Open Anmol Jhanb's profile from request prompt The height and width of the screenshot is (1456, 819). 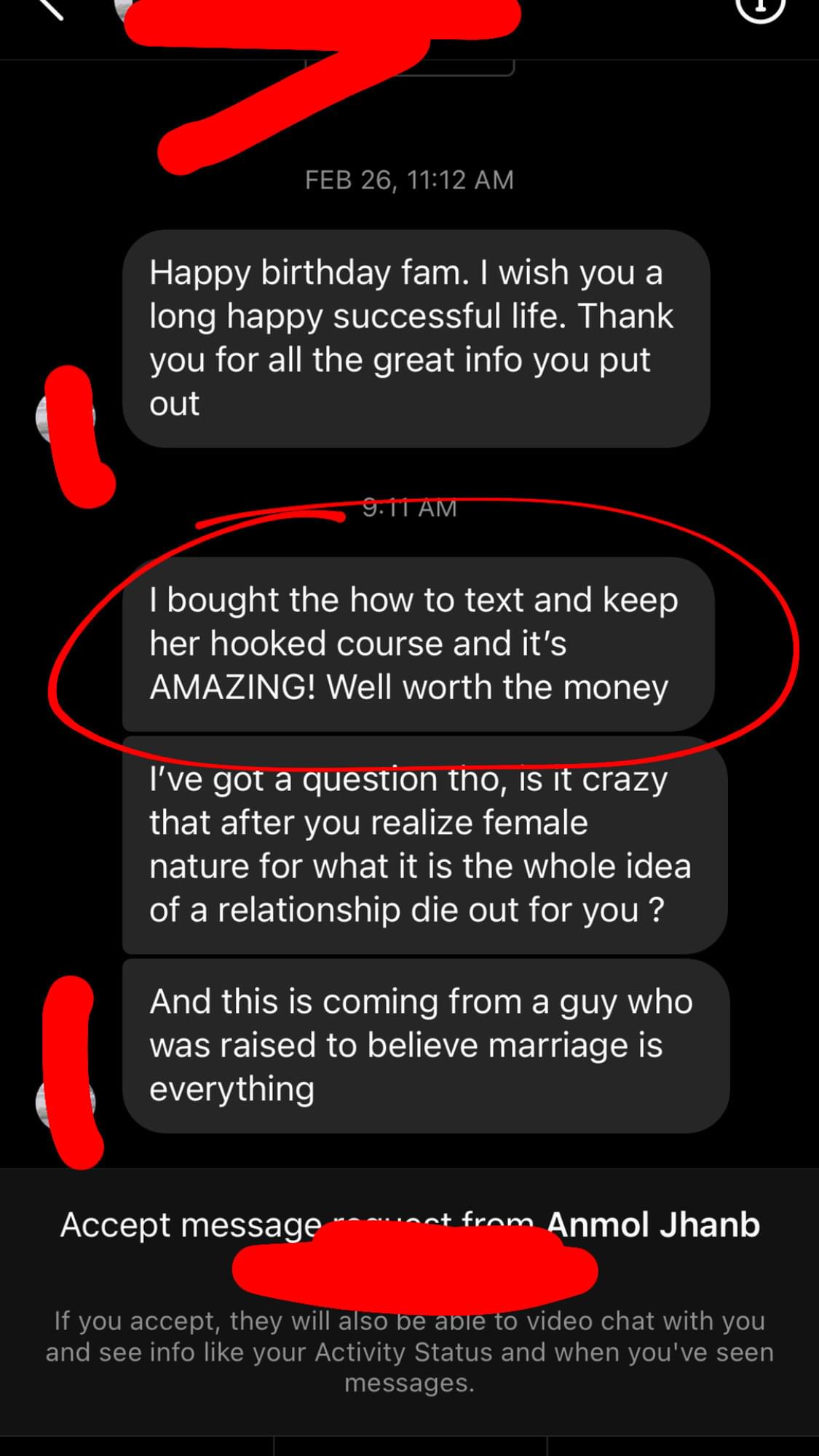coord(653,1225)
